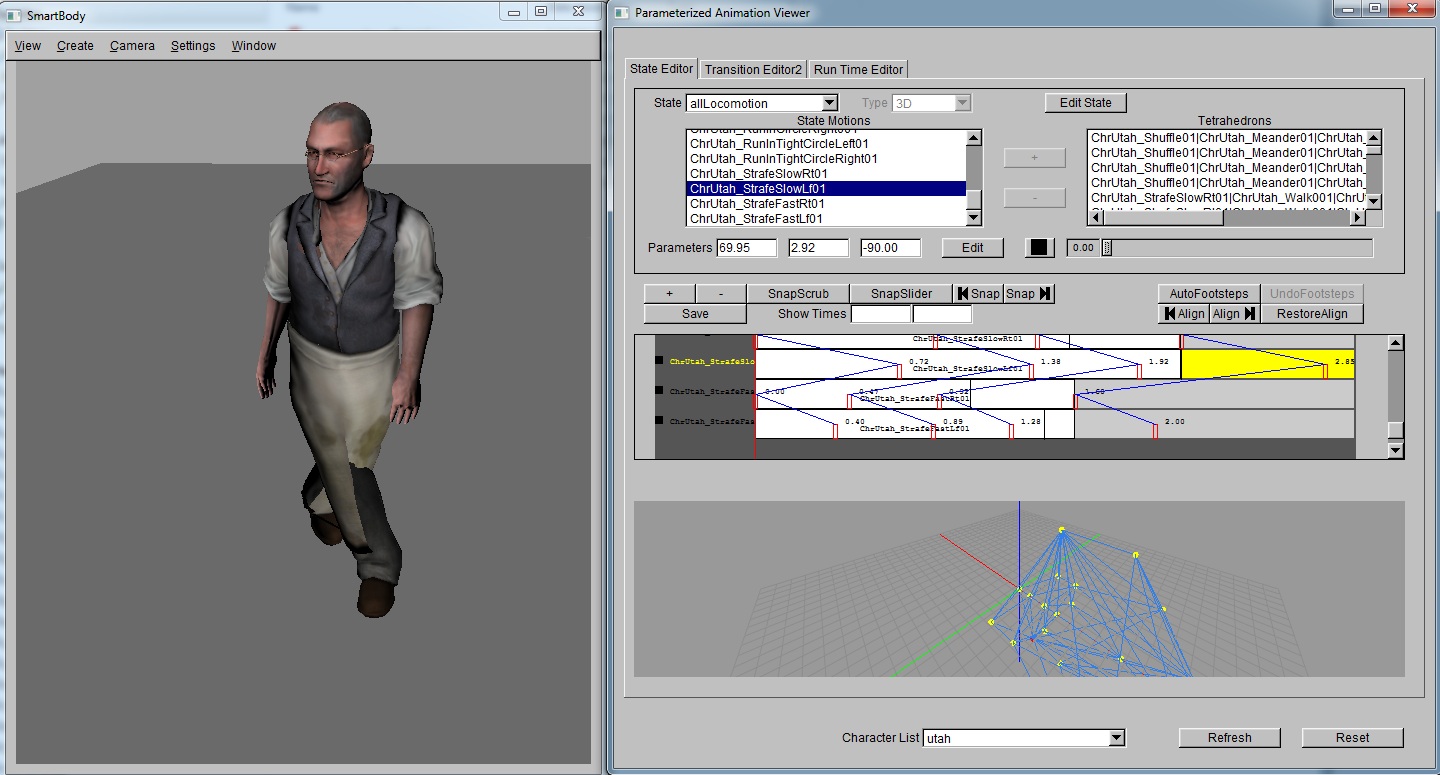Image resolution: width=1440 pixels, height=775 pixels.
Task: Click black square beside yellow StrafeSlo track
Action: [x=659, y=360]
